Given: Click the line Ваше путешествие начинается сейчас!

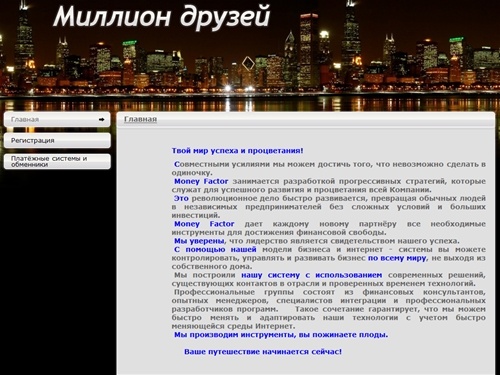Looking at the screenshot, I should 263,352.
